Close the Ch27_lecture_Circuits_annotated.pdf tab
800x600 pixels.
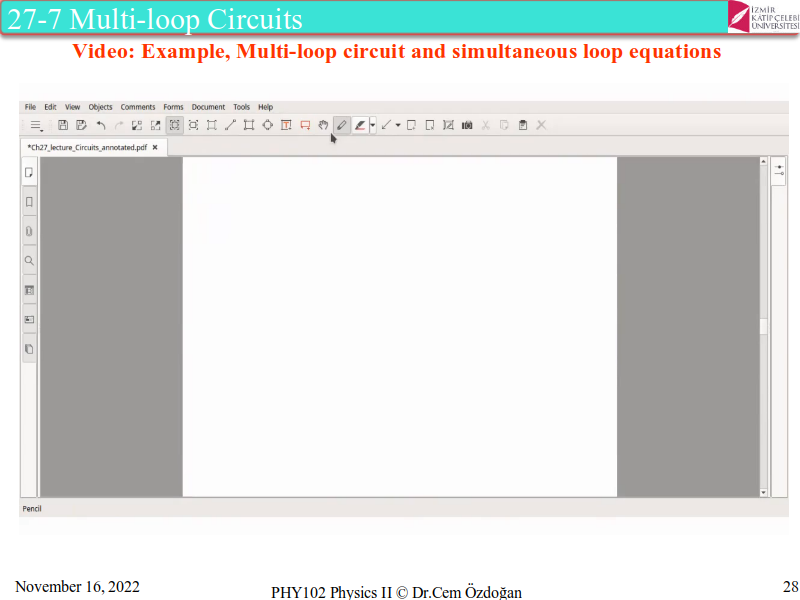pyautogui.click(x=155, y=146)
